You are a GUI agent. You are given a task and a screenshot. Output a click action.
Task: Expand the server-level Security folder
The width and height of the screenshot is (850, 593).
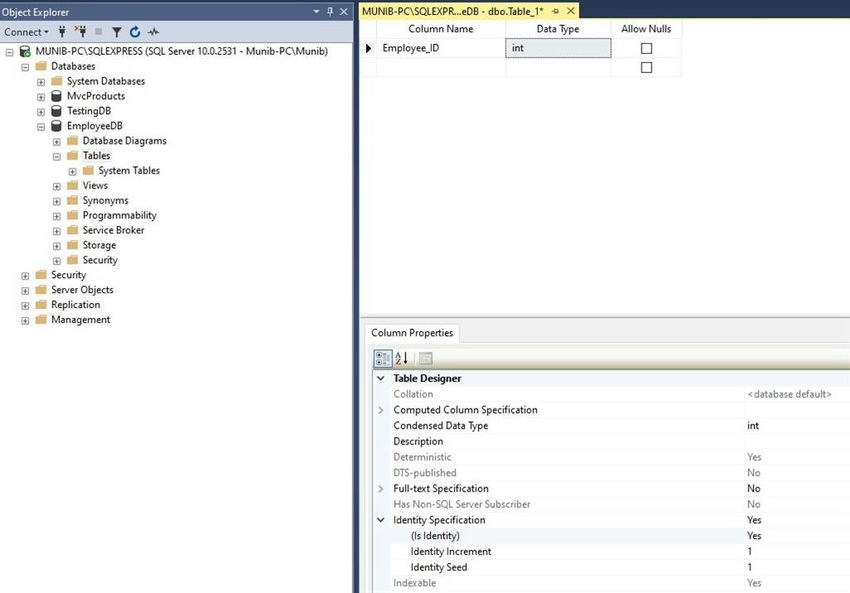pyautogui.click(x=25, y=276)
